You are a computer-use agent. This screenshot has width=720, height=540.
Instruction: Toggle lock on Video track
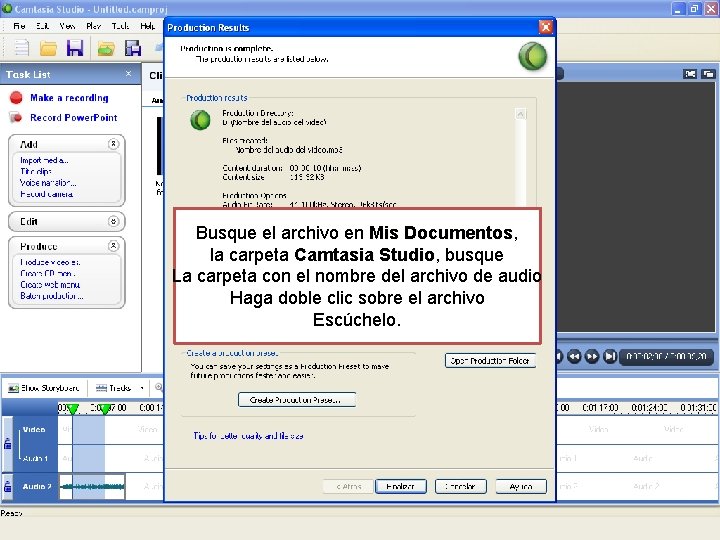click(x=7, y=444)
